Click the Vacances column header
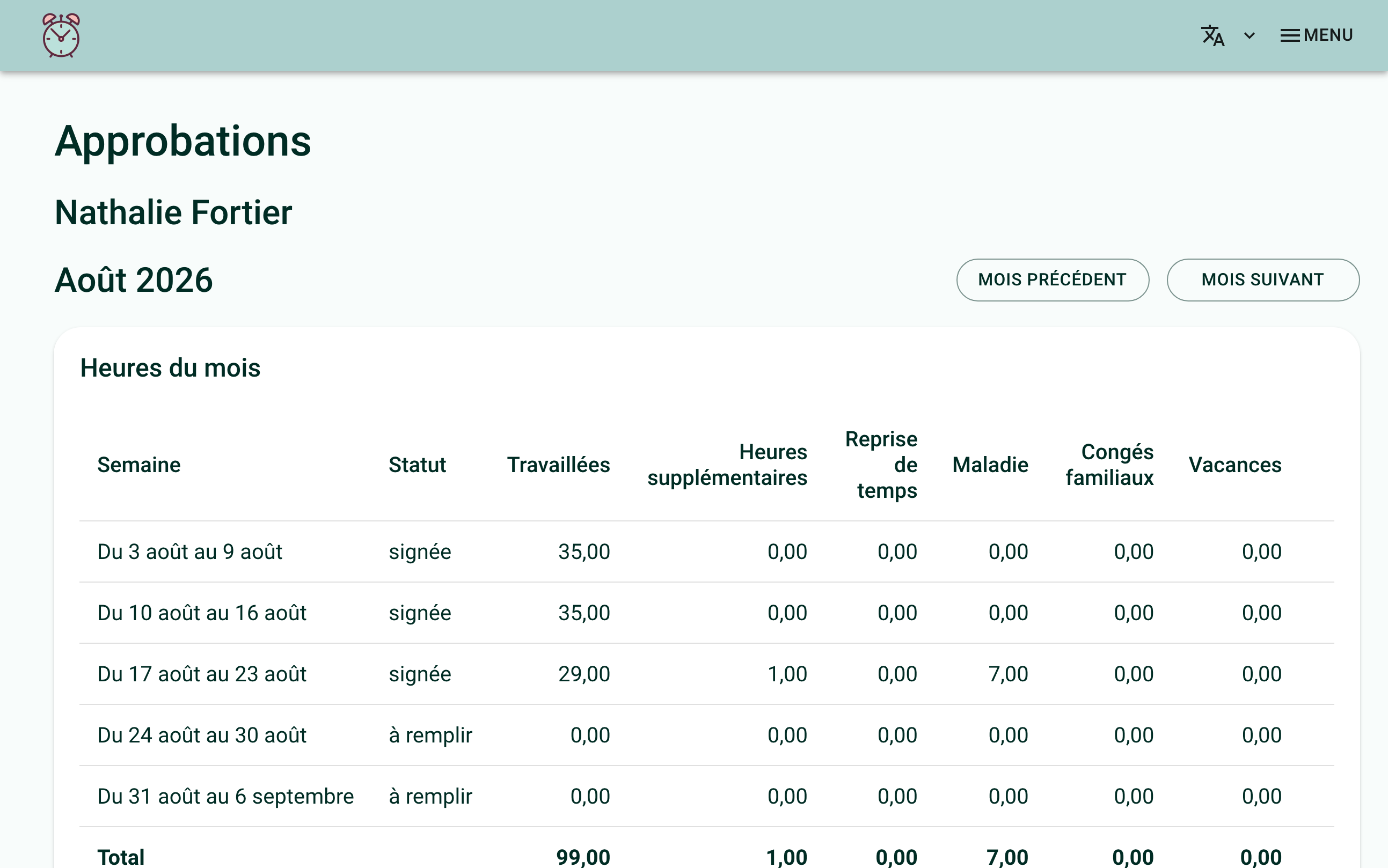This screenshot has width=1388, height=868. pyautogui.click(x=1234, y=465)
